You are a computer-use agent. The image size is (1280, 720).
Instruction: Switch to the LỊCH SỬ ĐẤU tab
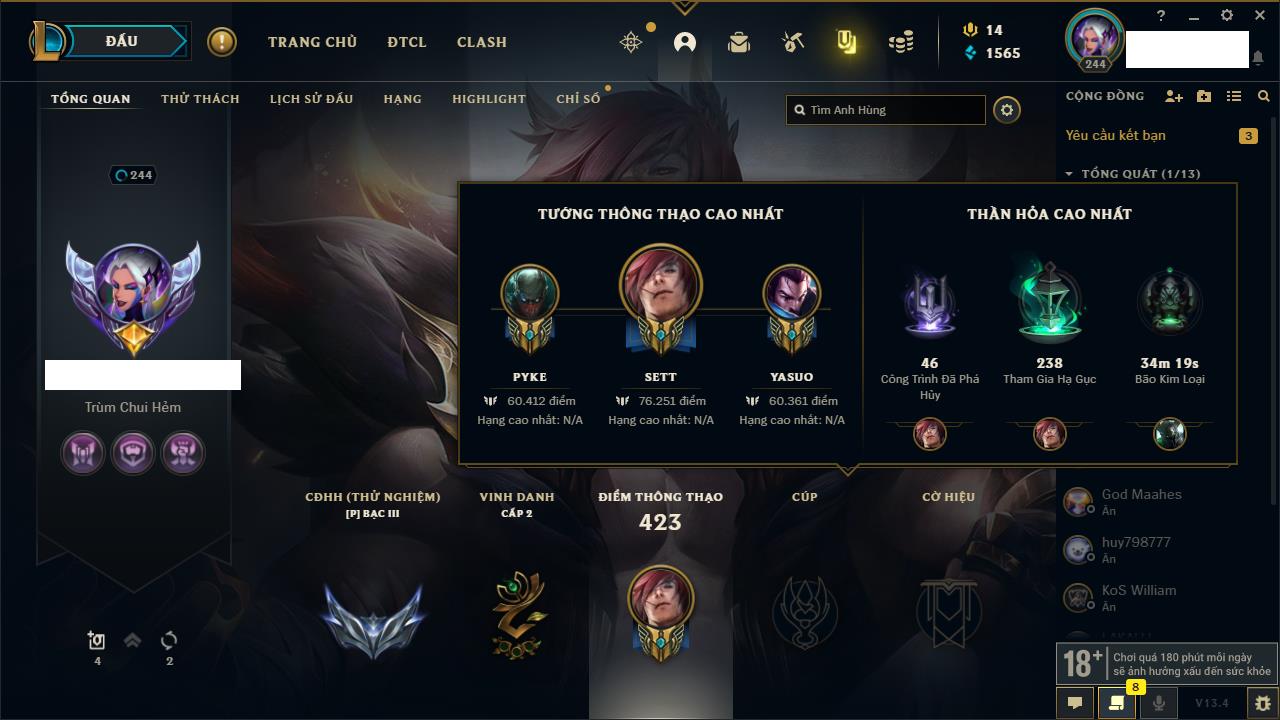pyautogui.click(x=311, y=99)
